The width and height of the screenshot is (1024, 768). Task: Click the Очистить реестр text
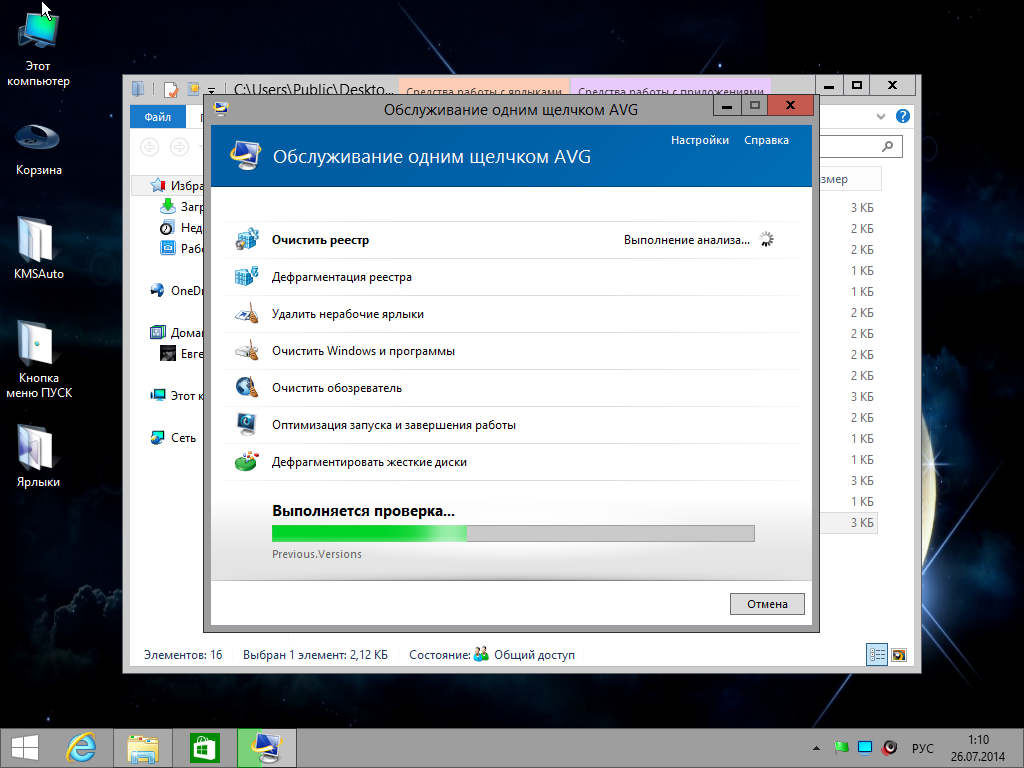pos(320,240)
